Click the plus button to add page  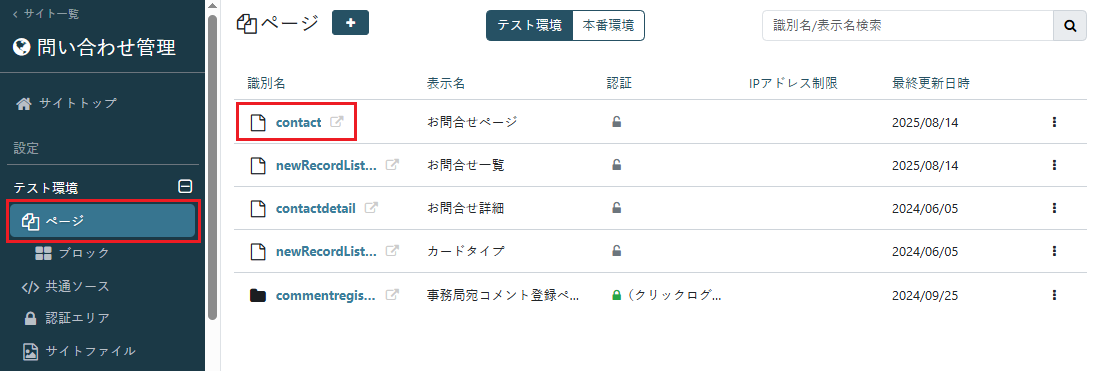click(350, 23)
